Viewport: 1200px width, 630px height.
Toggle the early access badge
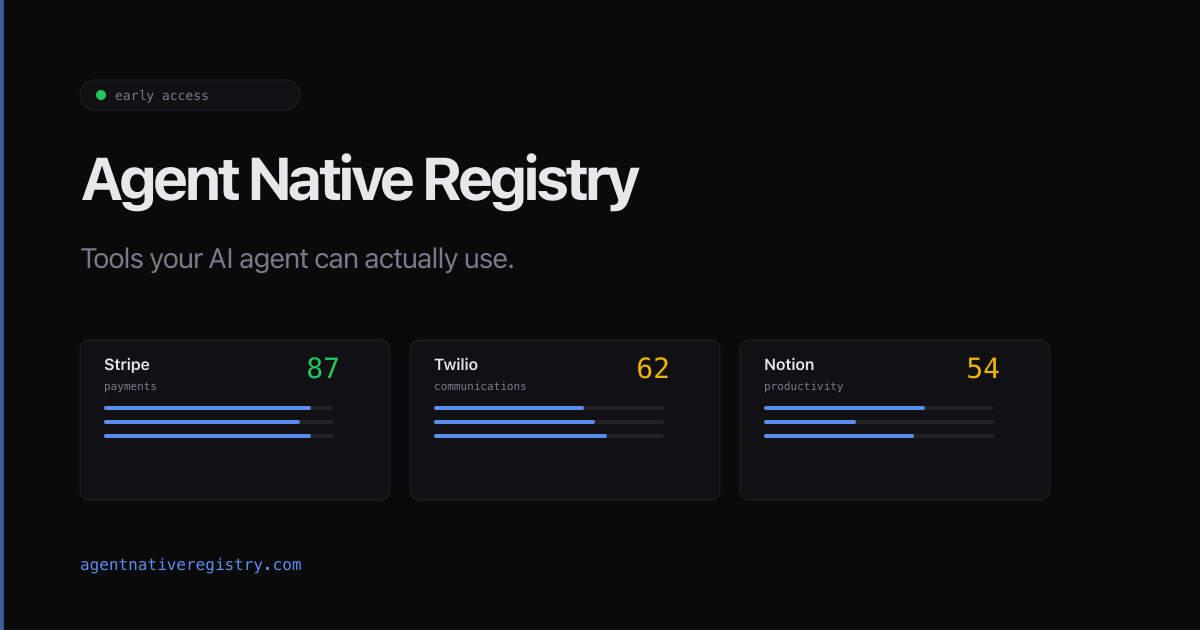click(190, 95)
